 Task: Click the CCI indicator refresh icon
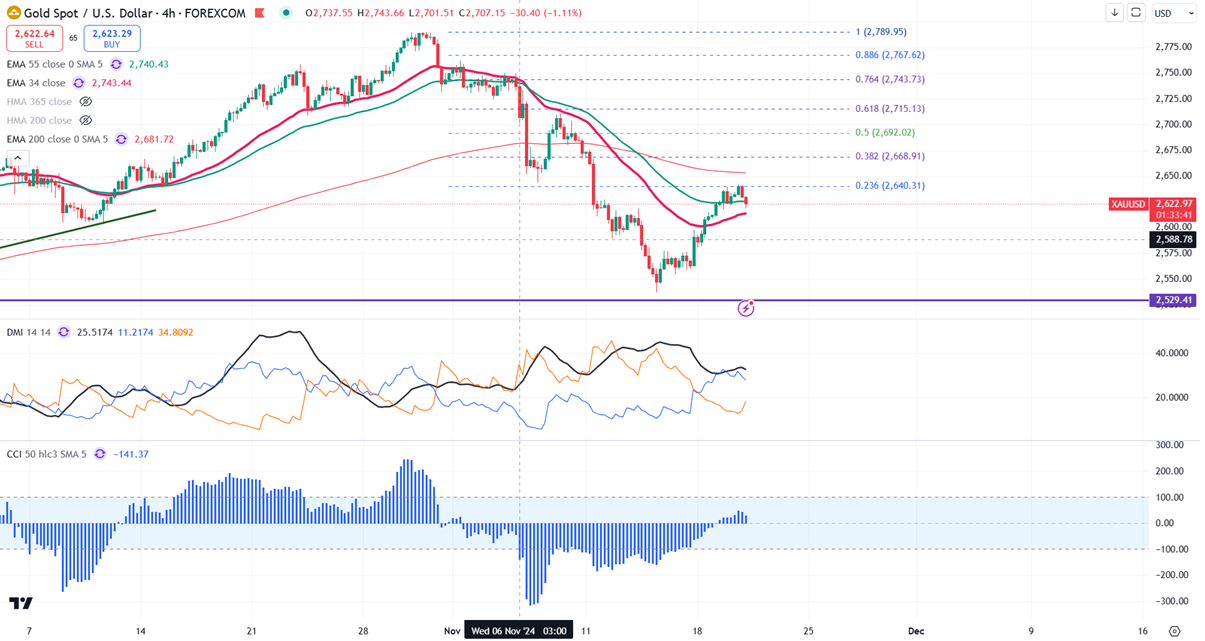click(x=99, y=454)
